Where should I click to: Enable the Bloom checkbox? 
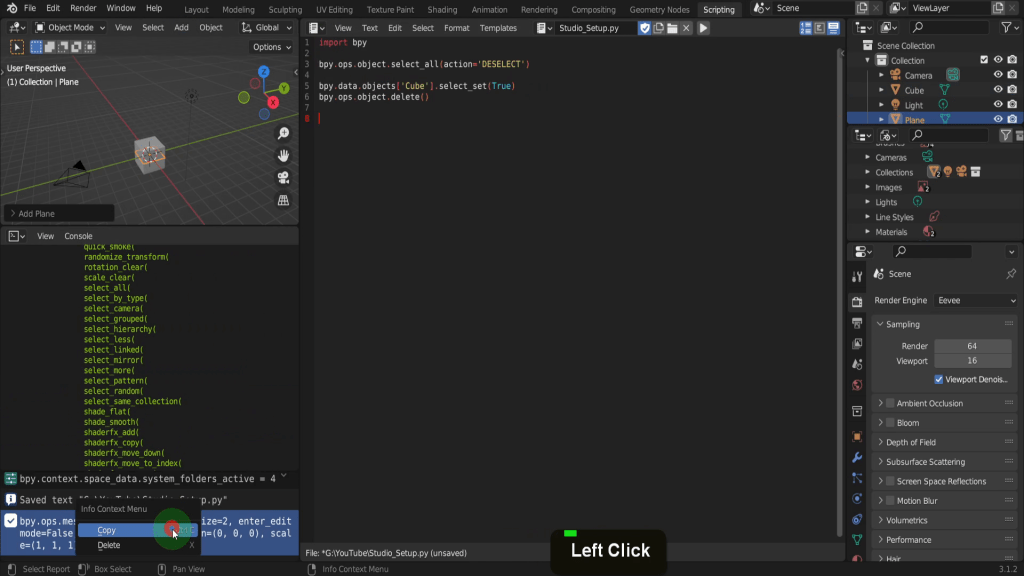tap(890, 423)
